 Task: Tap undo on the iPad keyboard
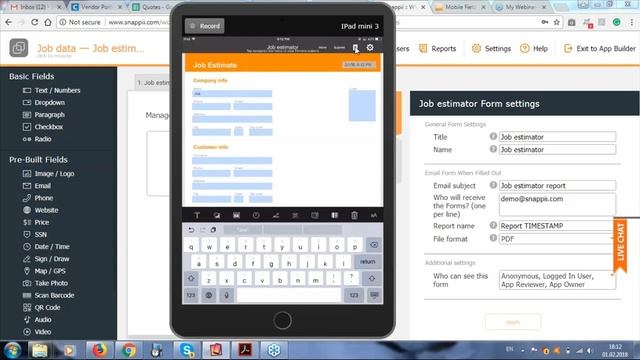point(191,230)
